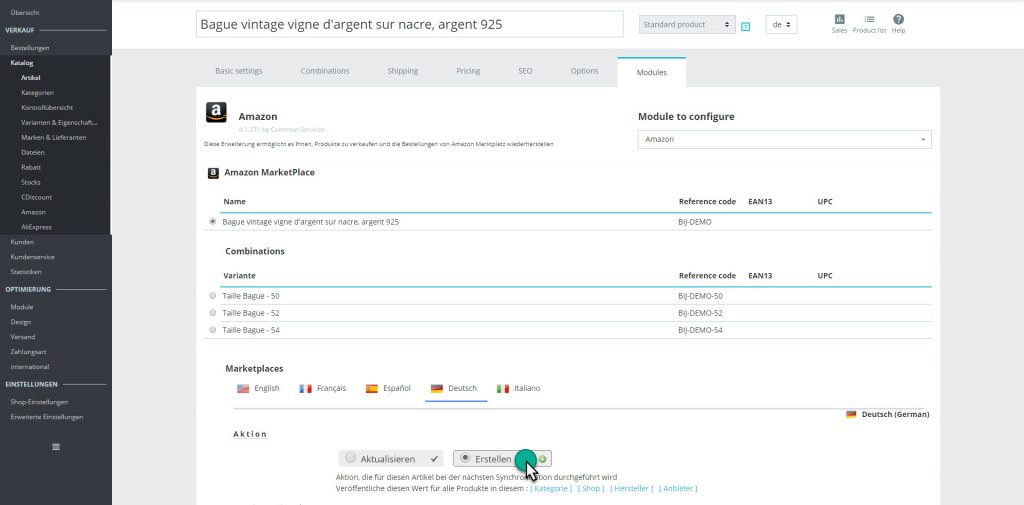Image resolution: width=1024 pixels, height=505 pixels.
Task: Open Versand in the sidebar
Action: [x=23, y=337]
